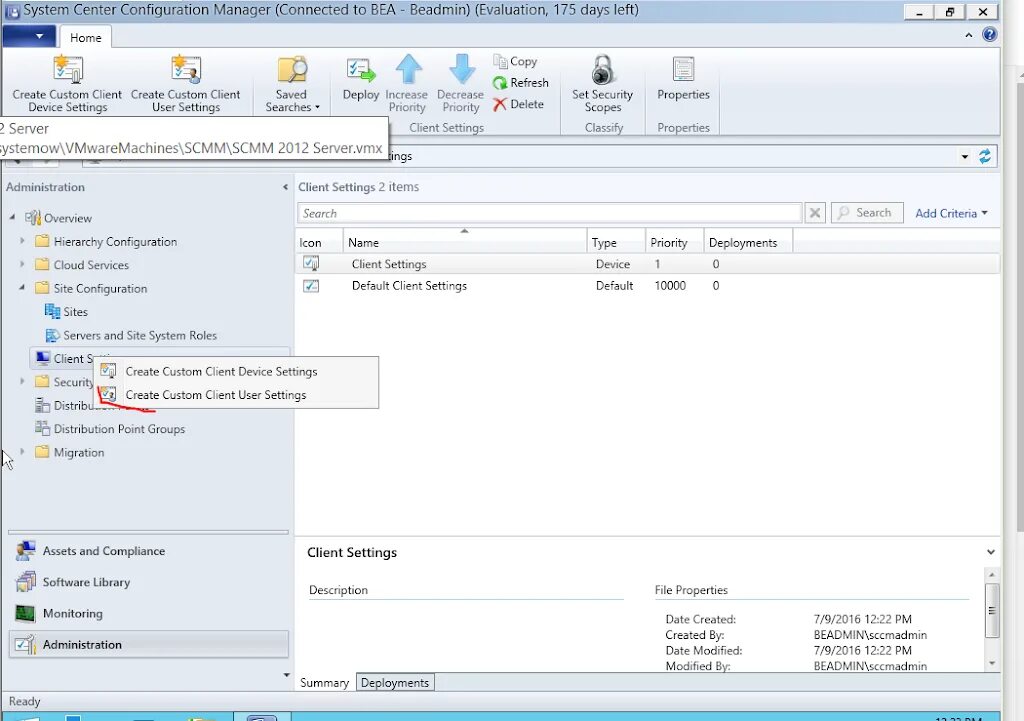Open the navigation pane options arrow
The width and height of the screenshot is (1024, 721).
click(x=286, y=675)
